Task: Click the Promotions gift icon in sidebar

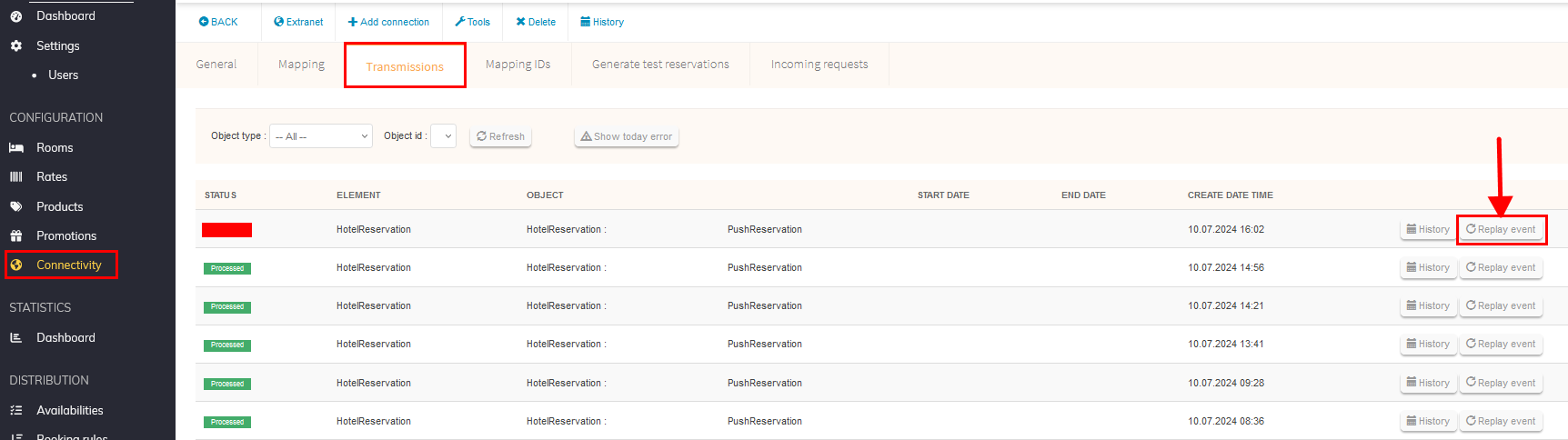Action: 16,235
